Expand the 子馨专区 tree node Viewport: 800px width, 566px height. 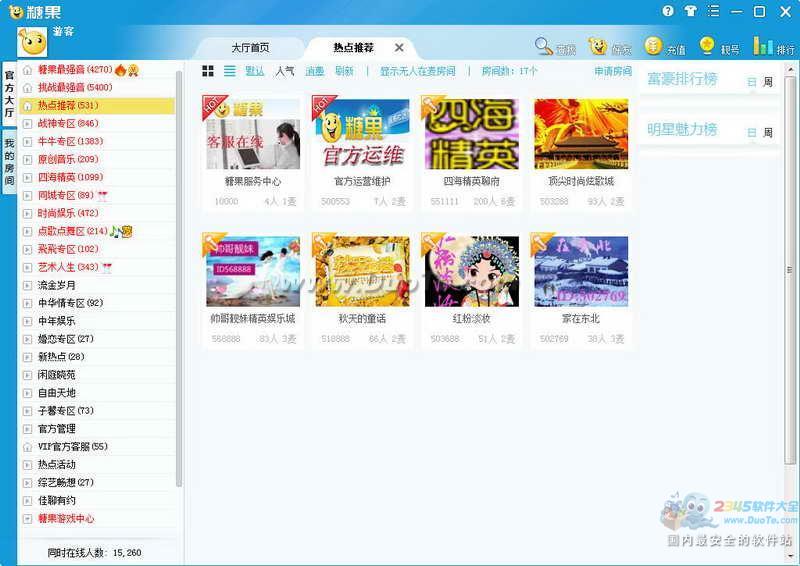pos(28,411)
